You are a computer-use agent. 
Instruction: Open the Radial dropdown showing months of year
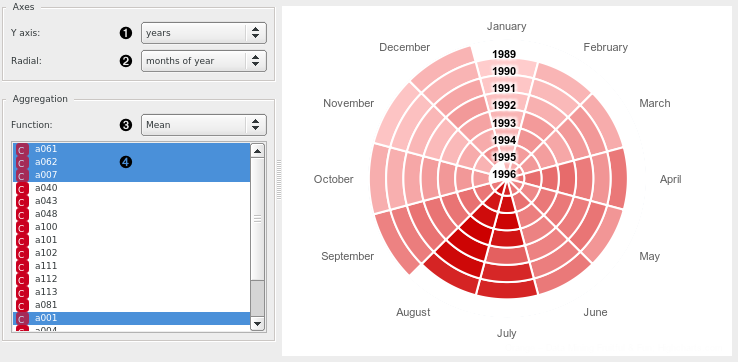click(x=204, y=61)
